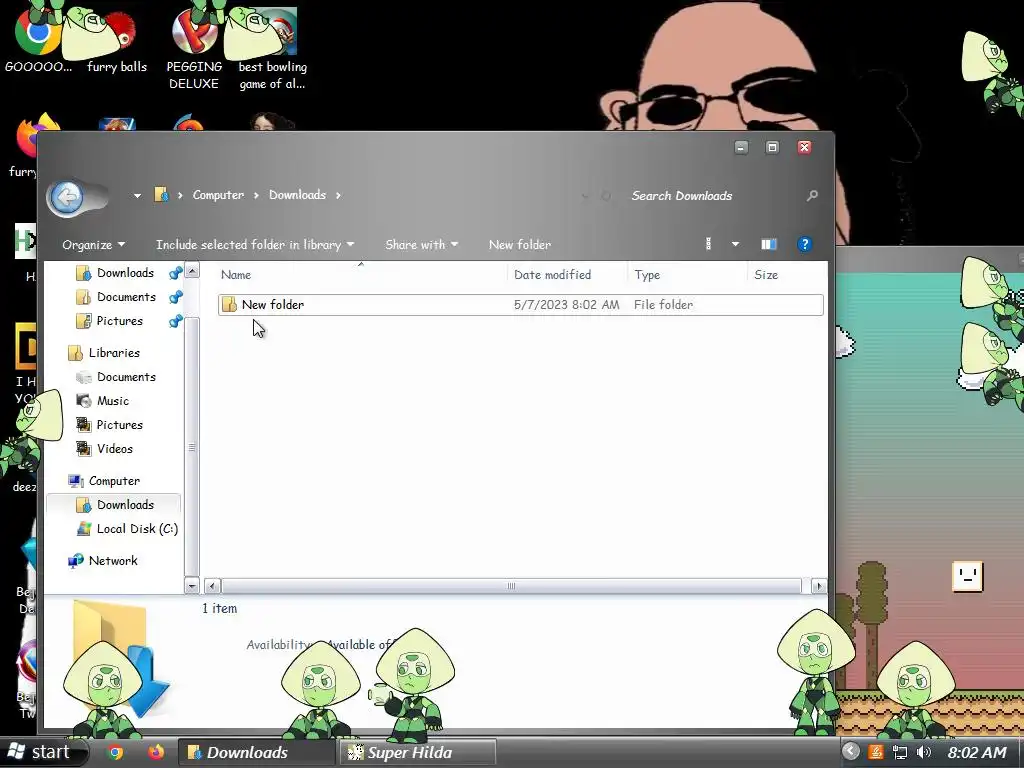Click horizontal scrollbar right arrow
1024x768 pixels.
pos(818,586)
